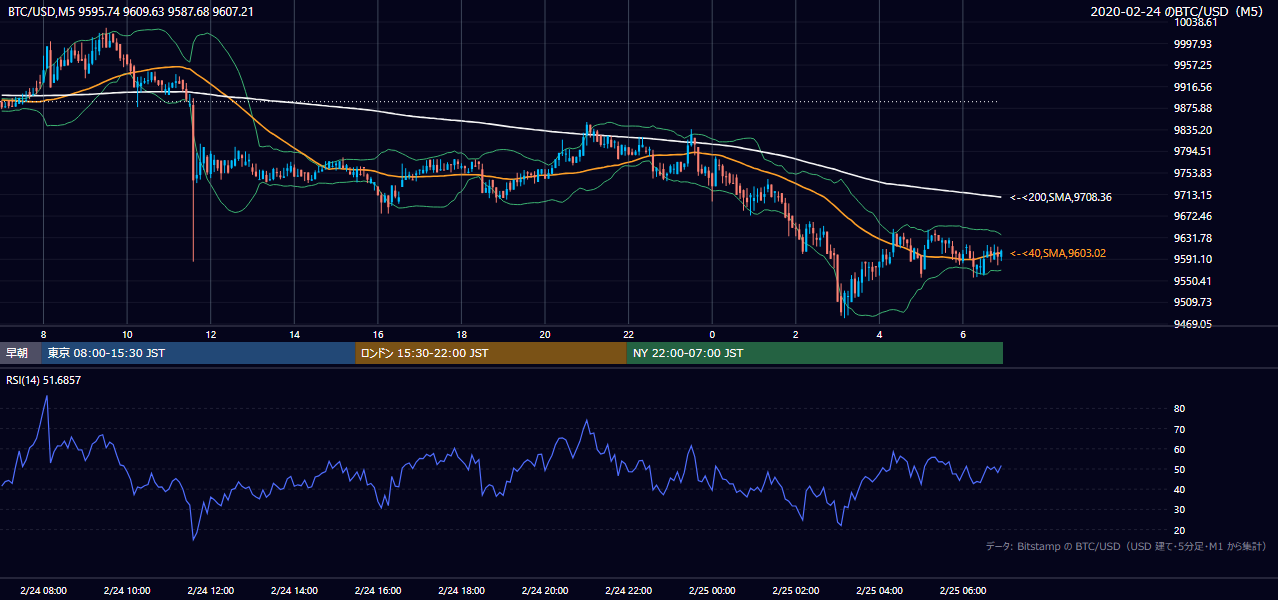The image size is (1278, 600).
Task: Click RSI scale value 20
Action: [x=1179, y=530]
